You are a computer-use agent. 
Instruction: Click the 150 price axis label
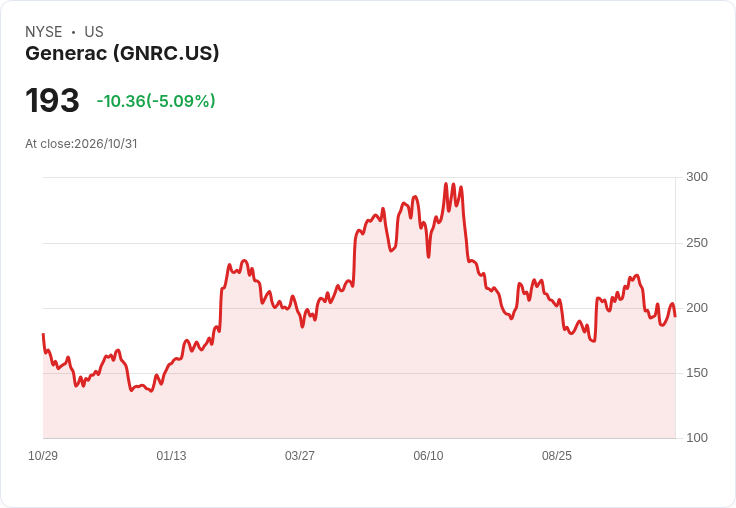[697, 373]
